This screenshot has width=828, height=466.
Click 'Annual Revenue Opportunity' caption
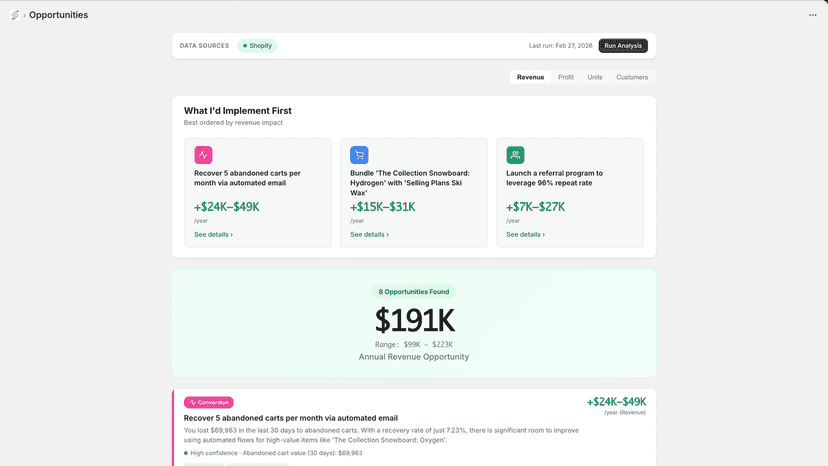(413, 357)
